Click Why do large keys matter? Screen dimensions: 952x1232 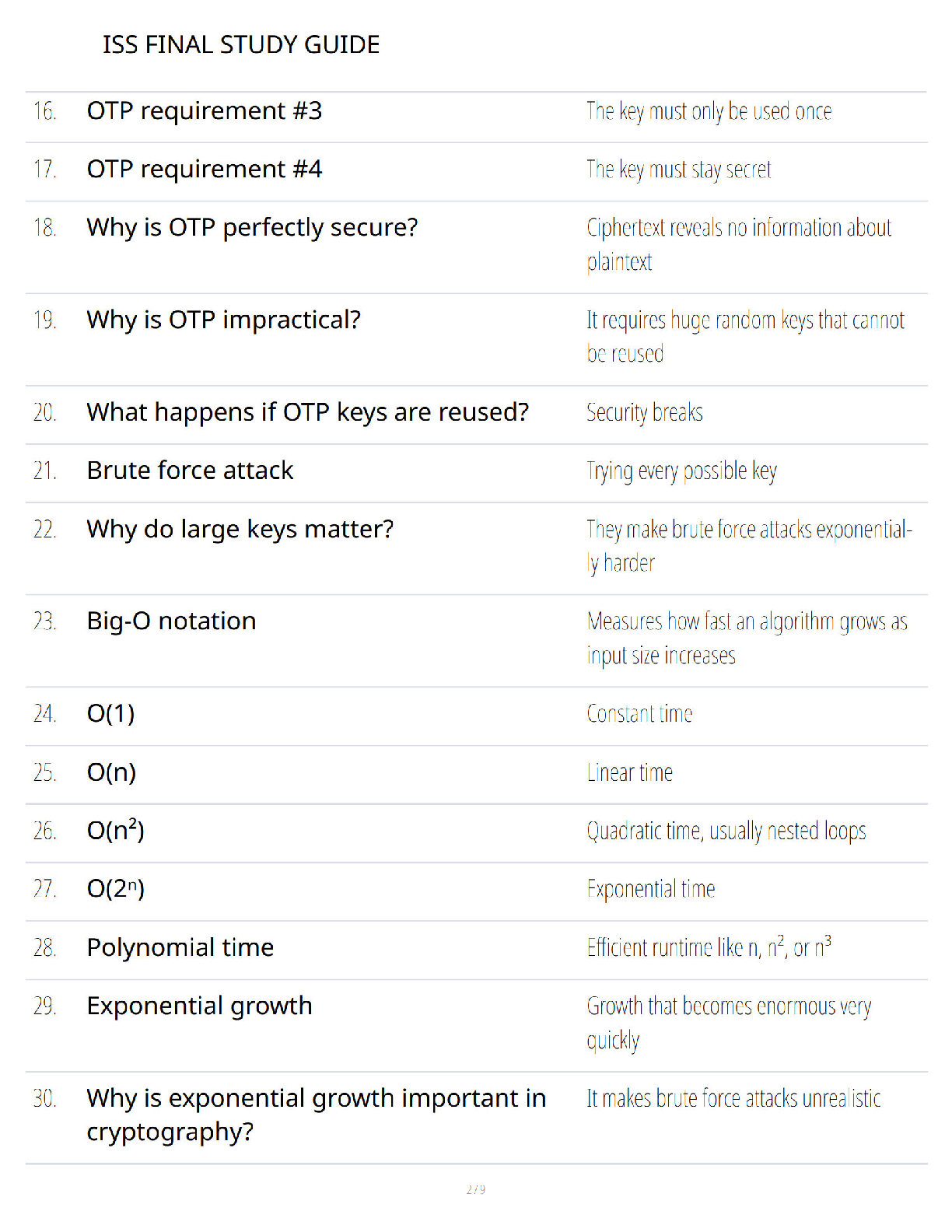[x=240, y=530]
